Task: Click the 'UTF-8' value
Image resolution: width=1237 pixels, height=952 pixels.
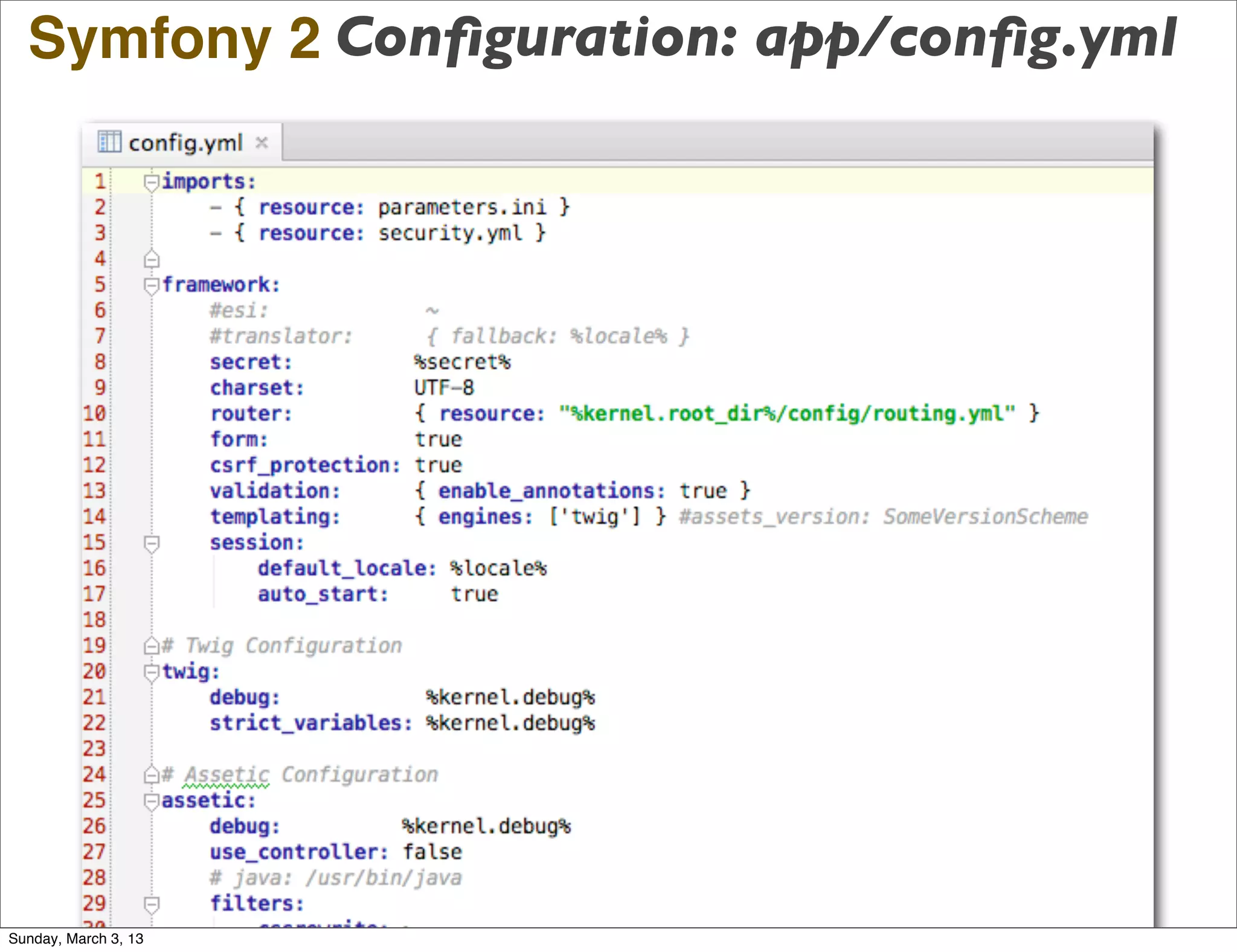Action: (x=444, y=388)
